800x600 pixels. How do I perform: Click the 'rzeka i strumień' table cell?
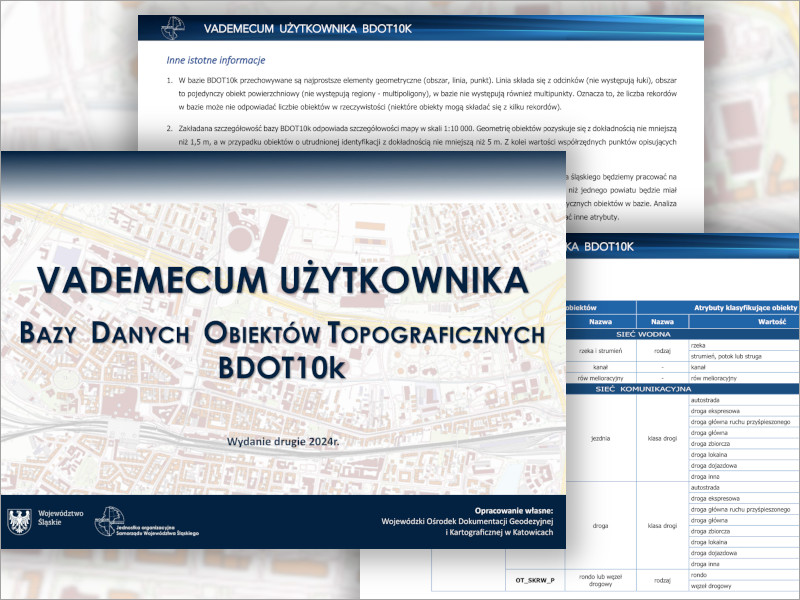coord(601,351)
